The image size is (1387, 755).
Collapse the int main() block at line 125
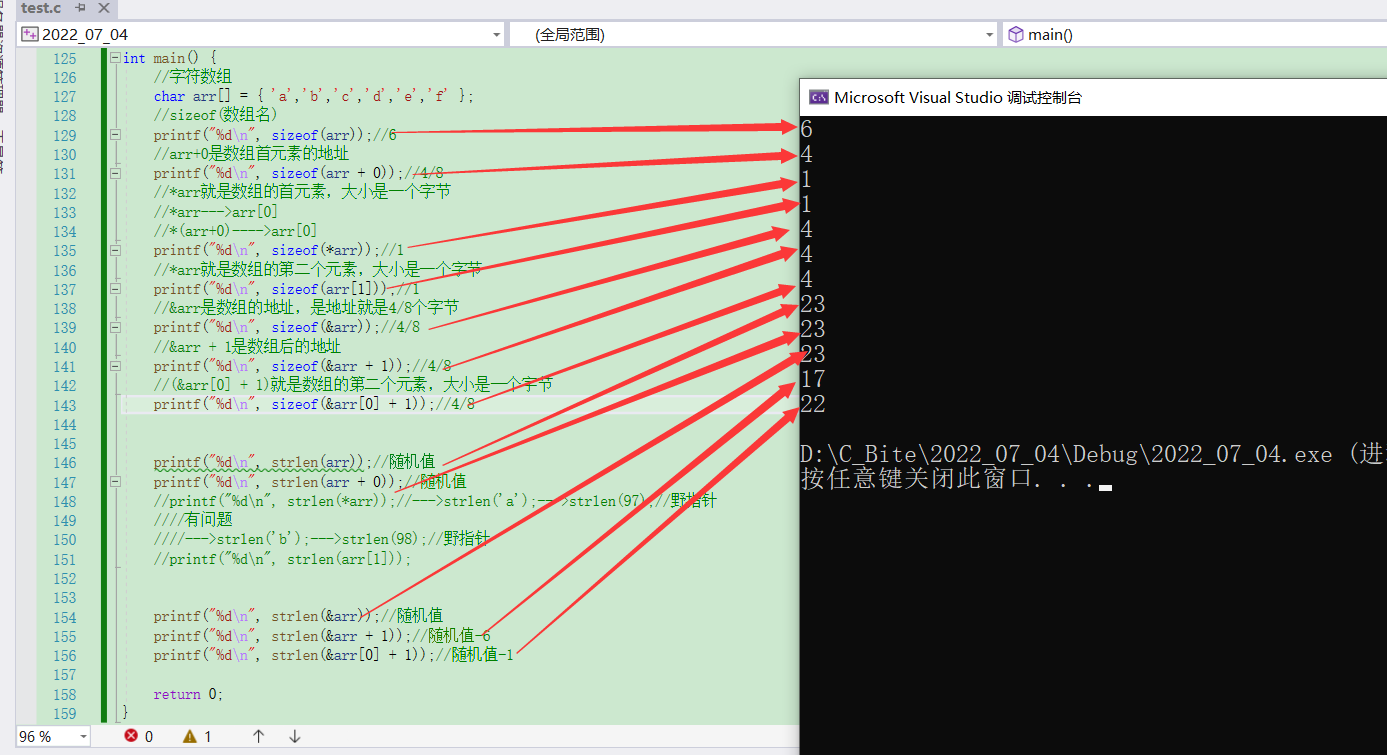coord(115,59)
